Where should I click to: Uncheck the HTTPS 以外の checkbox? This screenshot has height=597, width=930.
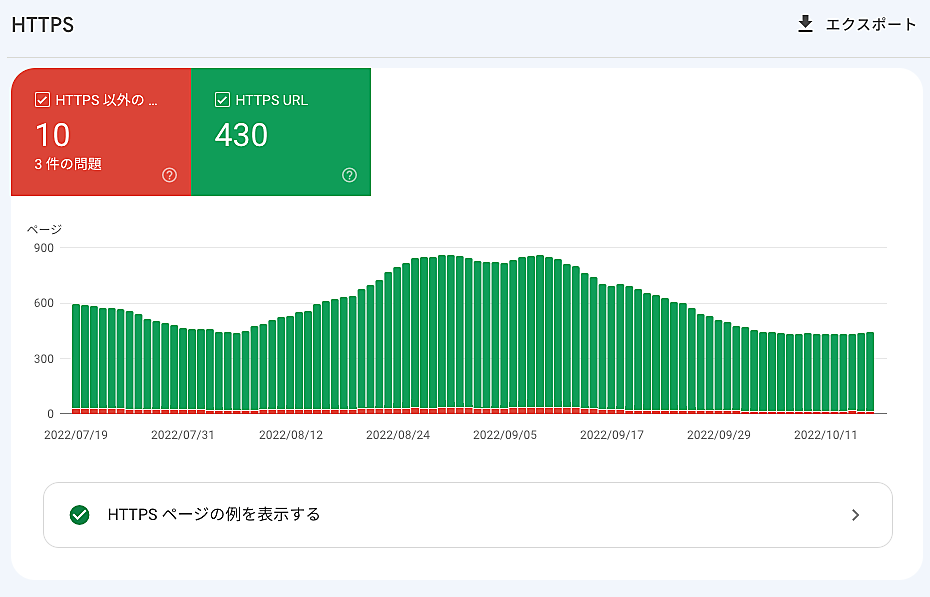pos(42,100)
